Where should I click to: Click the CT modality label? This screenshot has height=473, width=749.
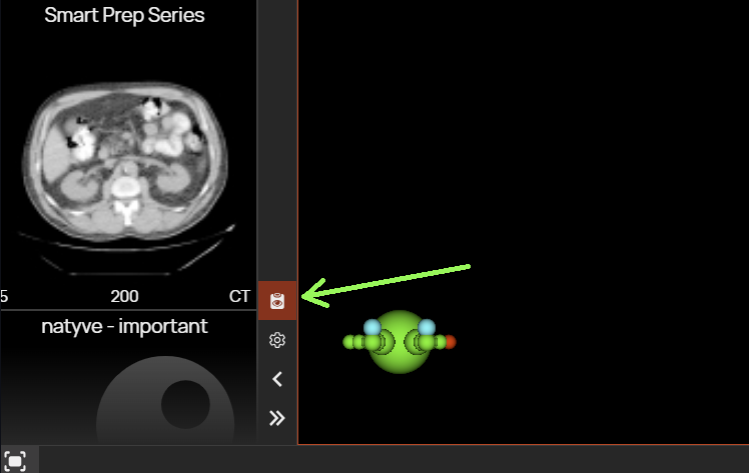coord(239,296)
